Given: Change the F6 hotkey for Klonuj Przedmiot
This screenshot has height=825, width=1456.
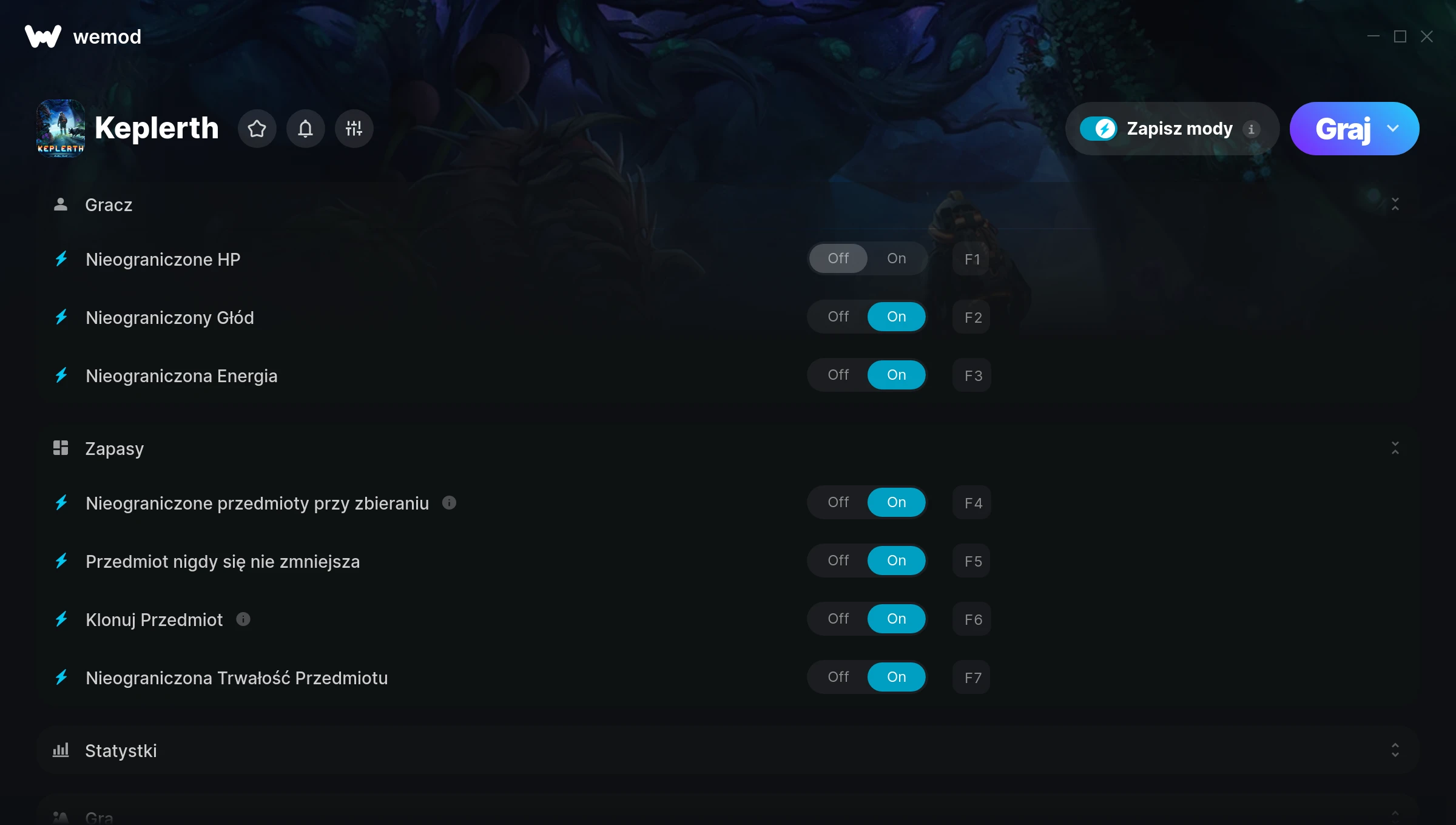Looking at the screenshot, I should [972, 619].
